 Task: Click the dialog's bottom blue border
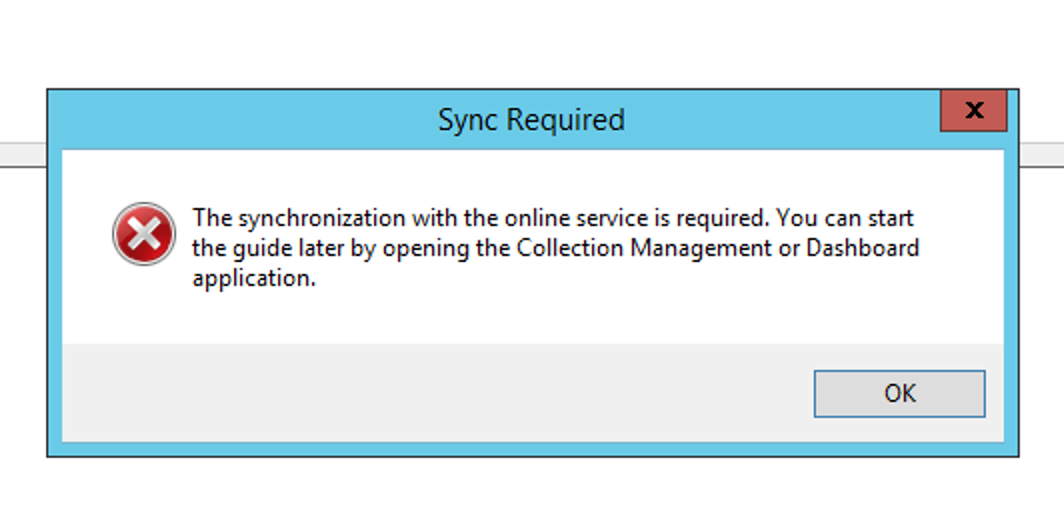[530, 449]
